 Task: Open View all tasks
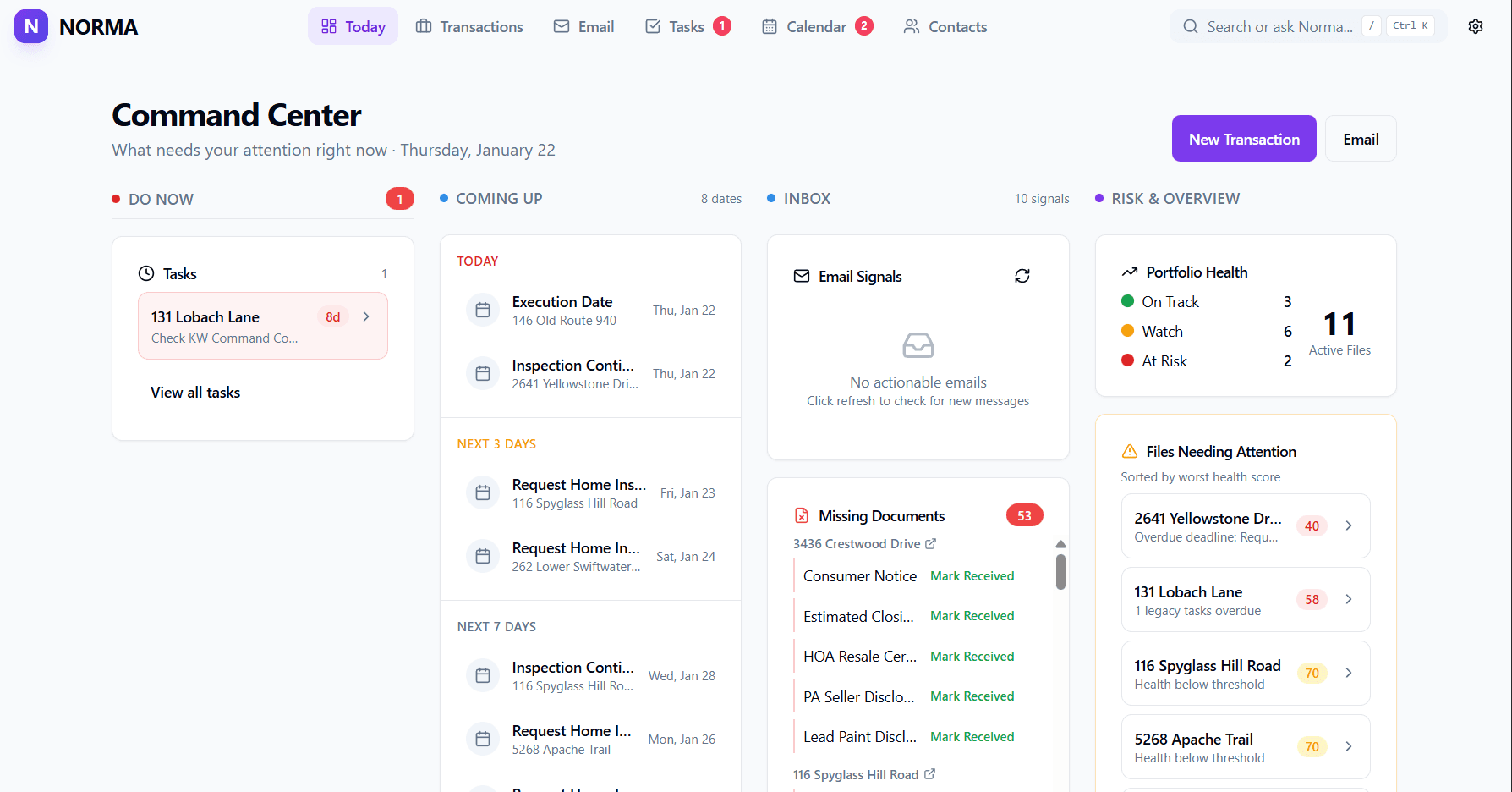[195, 392]
